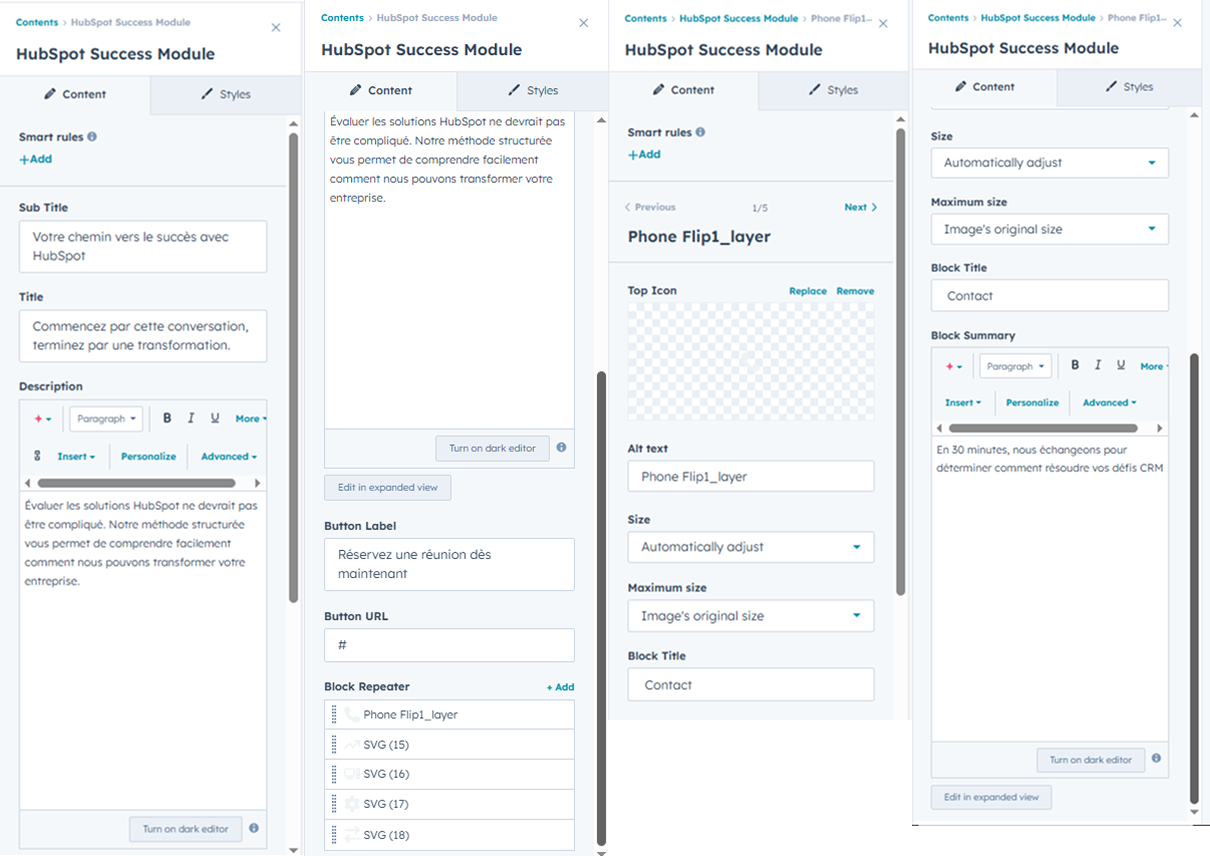
Task: Open Paragraph style dropdown in Description editor
Action: pos(106,419)
